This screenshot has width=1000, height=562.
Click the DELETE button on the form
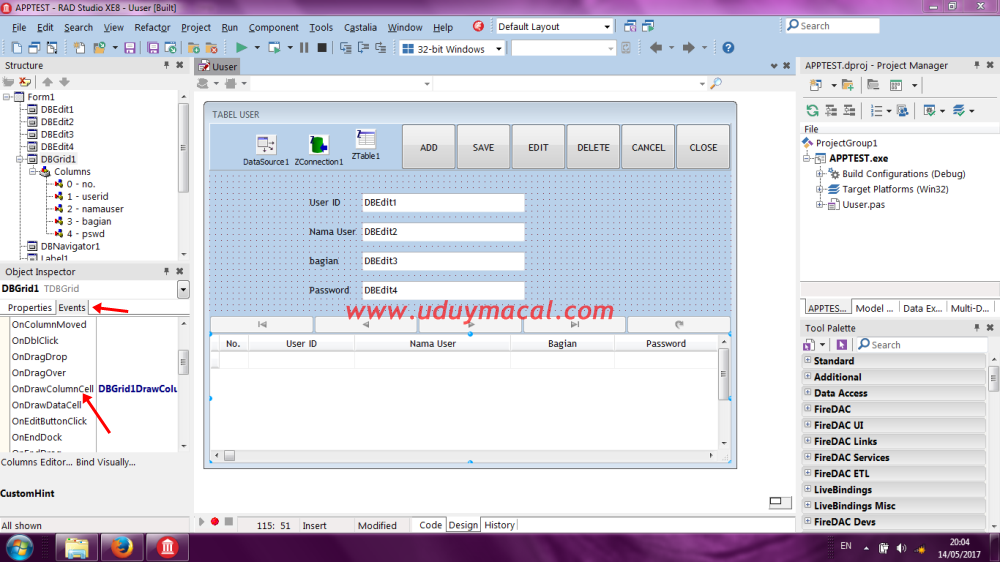pyautogui.click(x=593, y=147)
